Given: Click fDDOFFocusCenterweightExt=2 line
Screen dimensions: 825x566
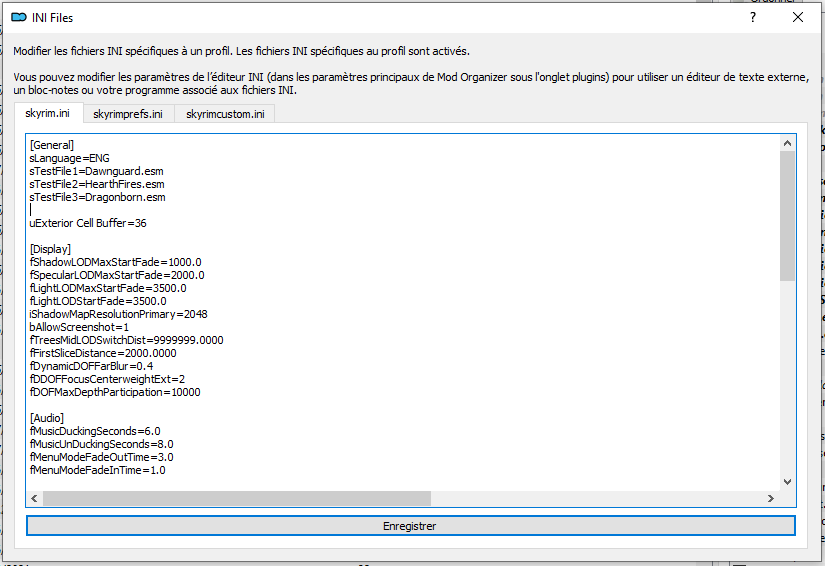Looking at the screenshot, I should (x=107, y=379).
